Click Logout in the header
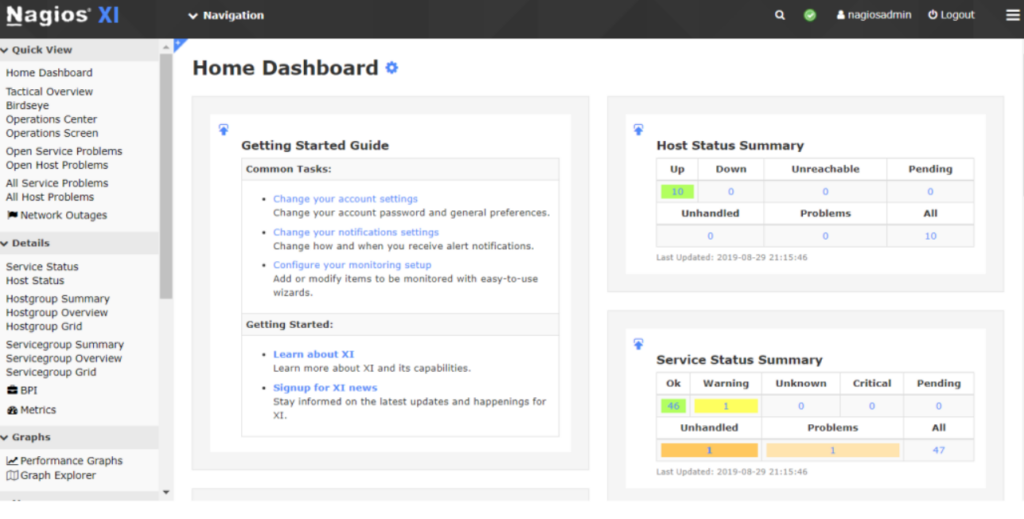This screenshot has height=519, width=1024. coord(952,15)
